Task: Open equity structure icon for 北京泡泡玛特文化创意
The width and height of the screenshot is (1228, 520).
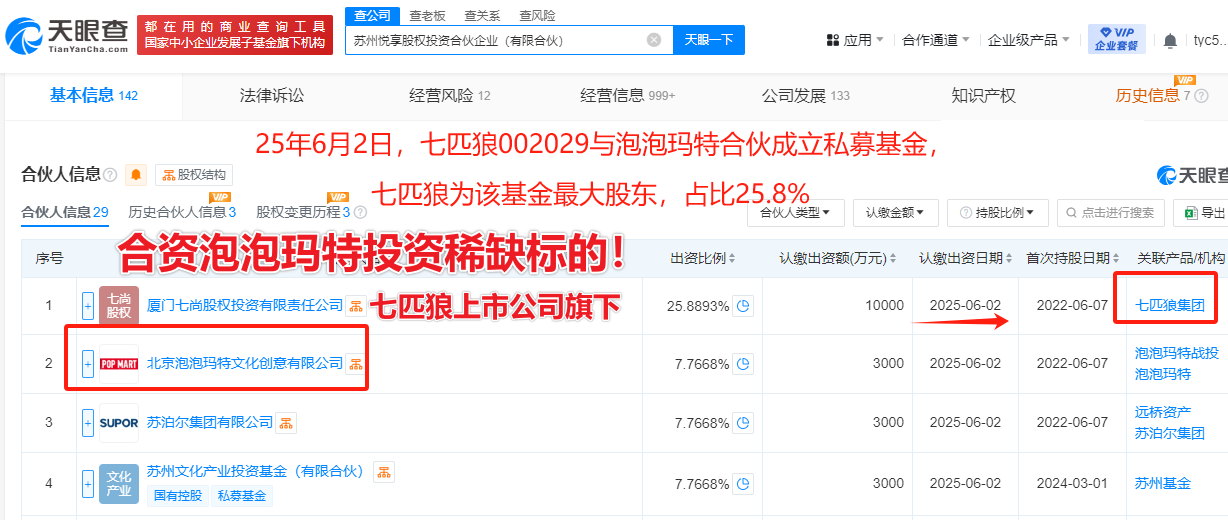Action: [x=355, y=364]
